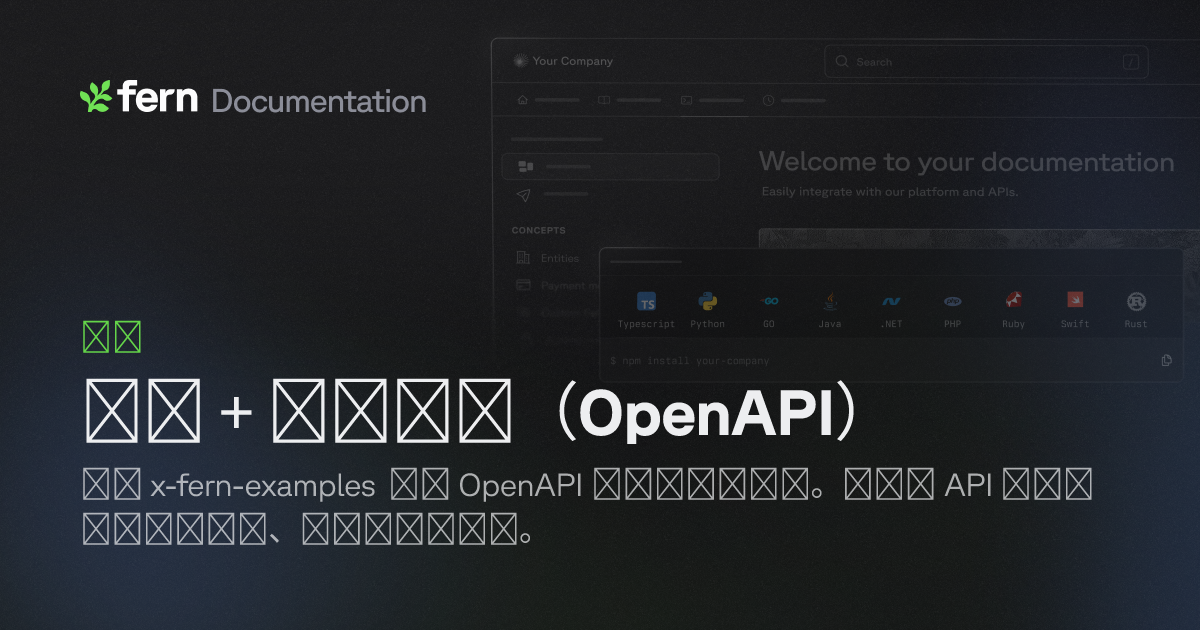The image size is (1200, 630).
Task: Open the book icon tab
Action: coord(604,100)
